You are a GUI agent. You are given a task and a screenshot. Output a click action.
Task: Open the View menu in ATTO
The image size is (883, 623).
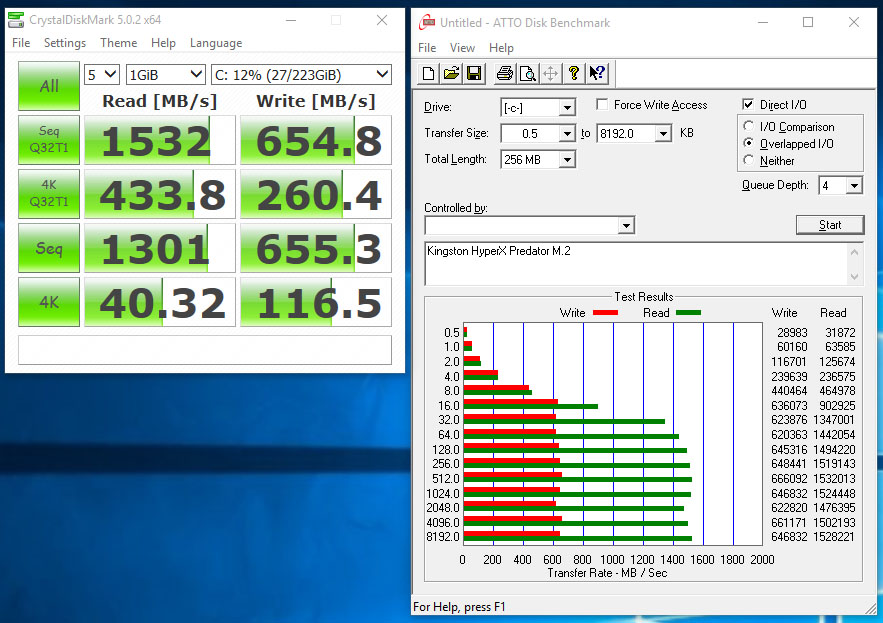pyautogui.click(x=462, y=48)
